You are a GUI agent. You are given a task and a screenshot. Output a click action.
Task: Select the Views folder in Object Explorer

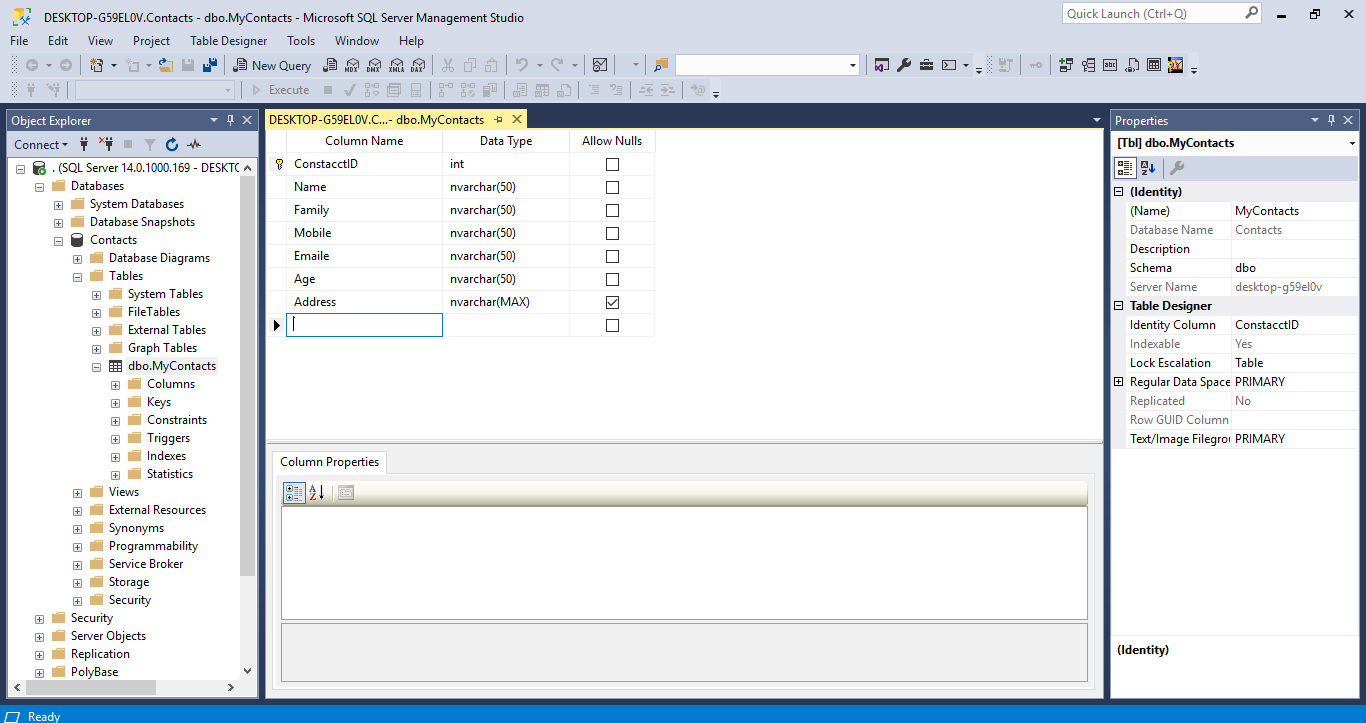pos(124,492)
